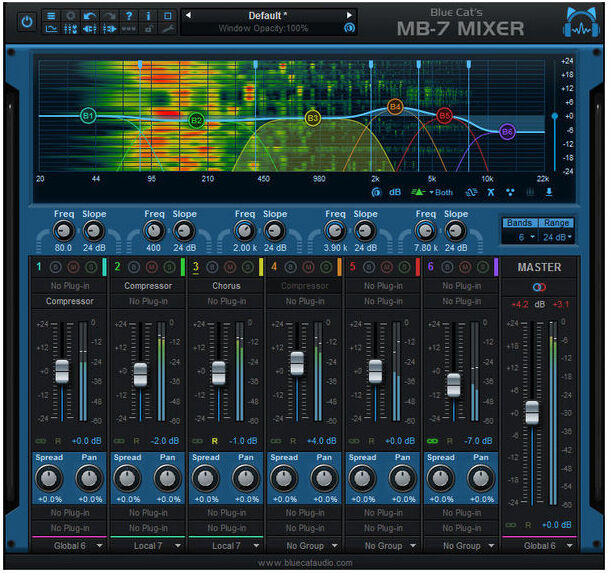Open band 2 Compressor plug-in slot
Viewport: 611px width, 573px height.
148,286
